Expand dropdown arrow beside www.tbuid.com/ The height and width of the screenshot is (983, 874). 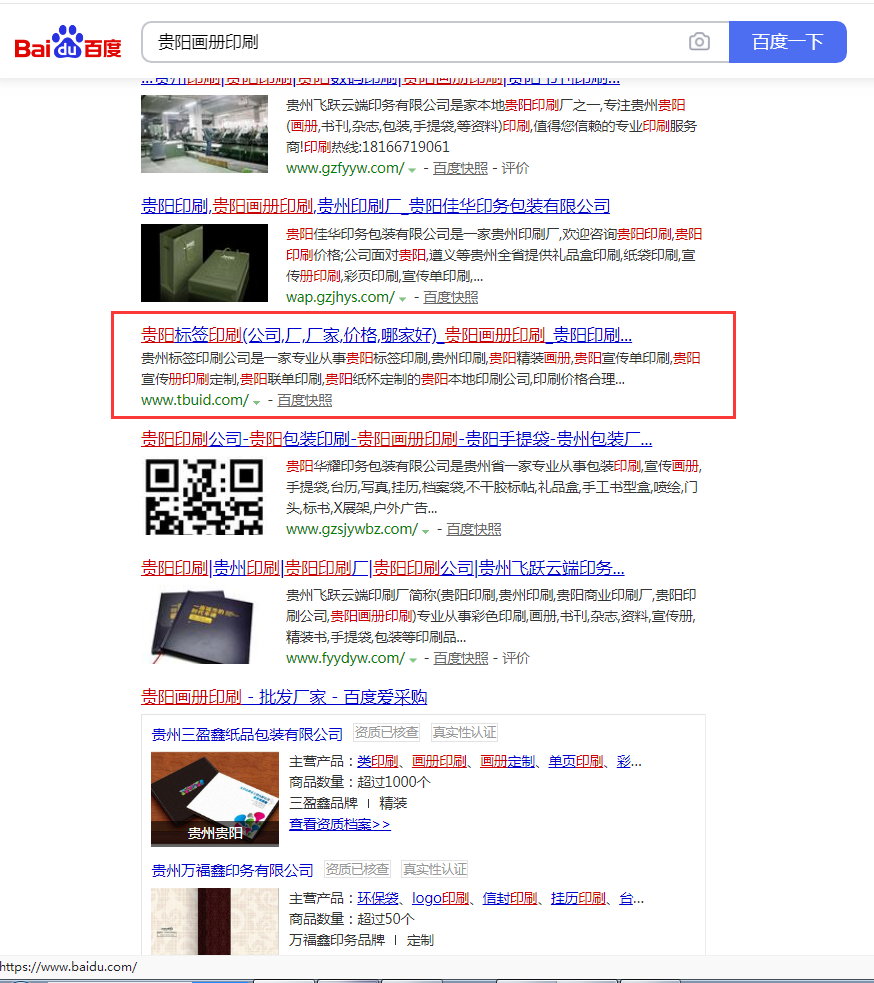pyautogui.click(x=256, y=402)
